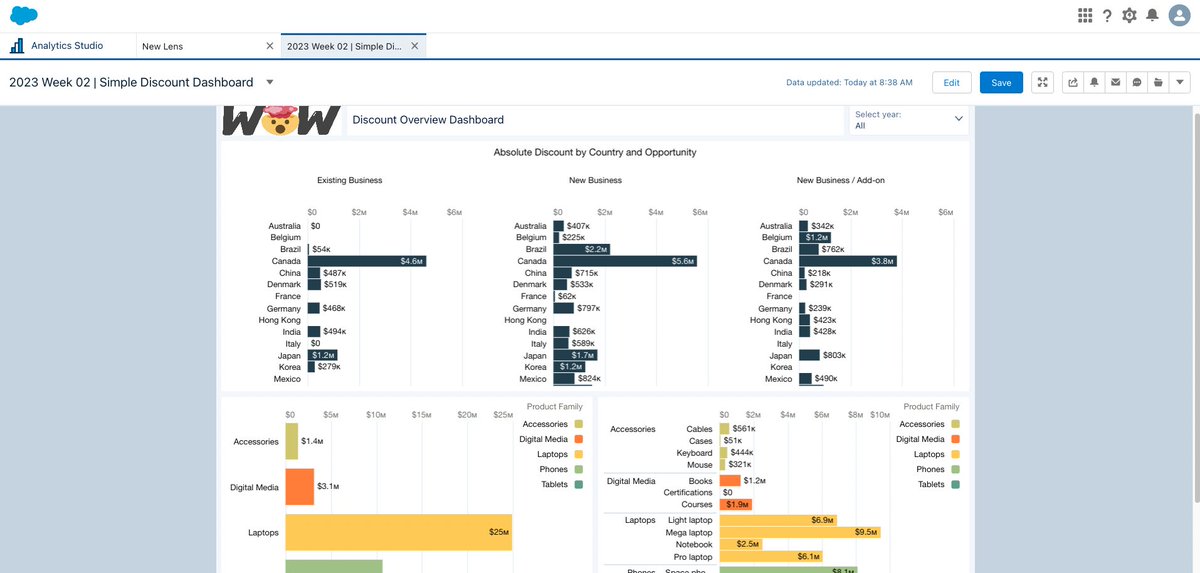Click Laptops swatch in left chart legend

pyautogui.click(x=578, y=454)
